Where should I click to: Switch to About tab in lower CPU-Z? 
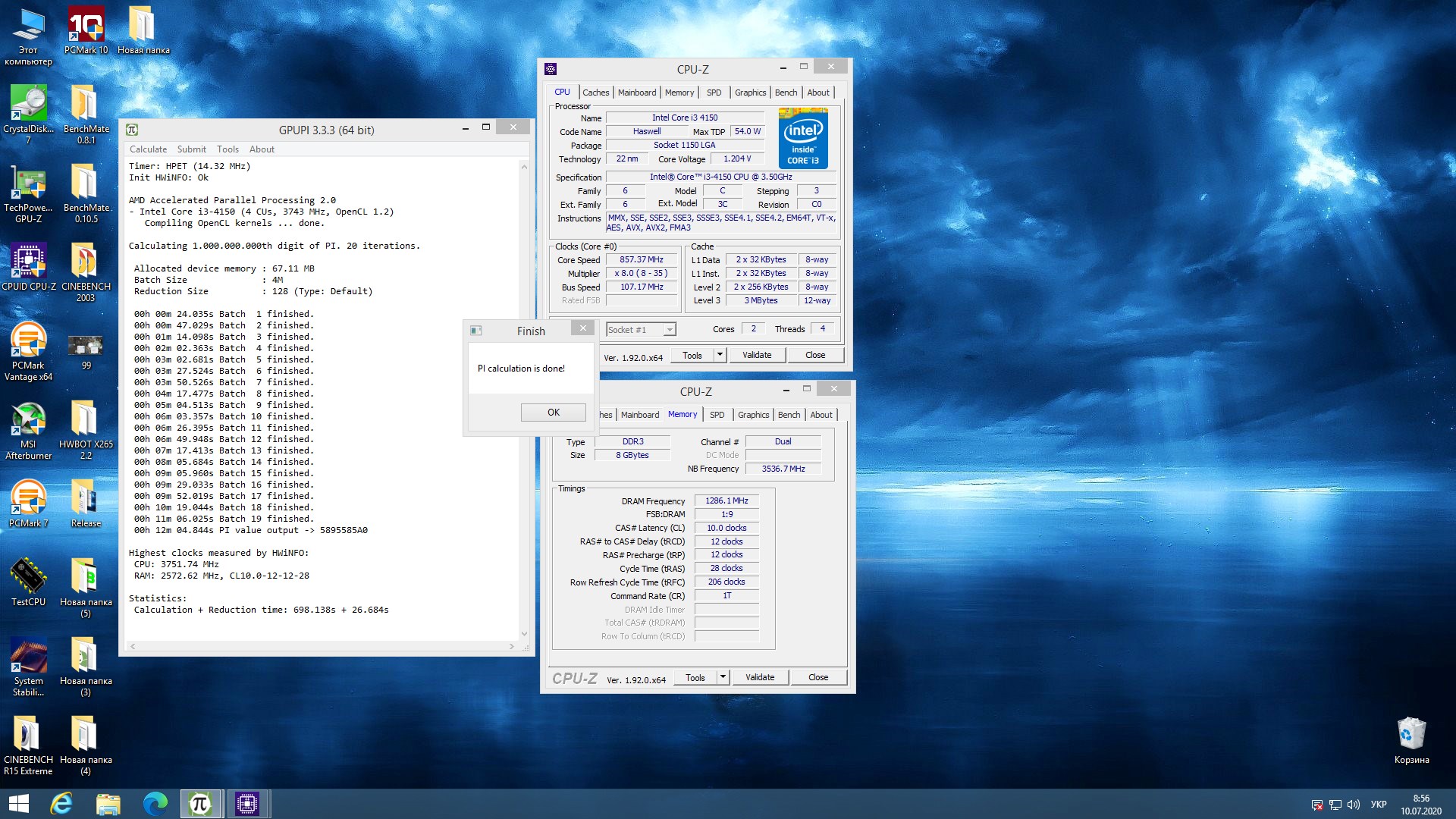click(821, 415)
